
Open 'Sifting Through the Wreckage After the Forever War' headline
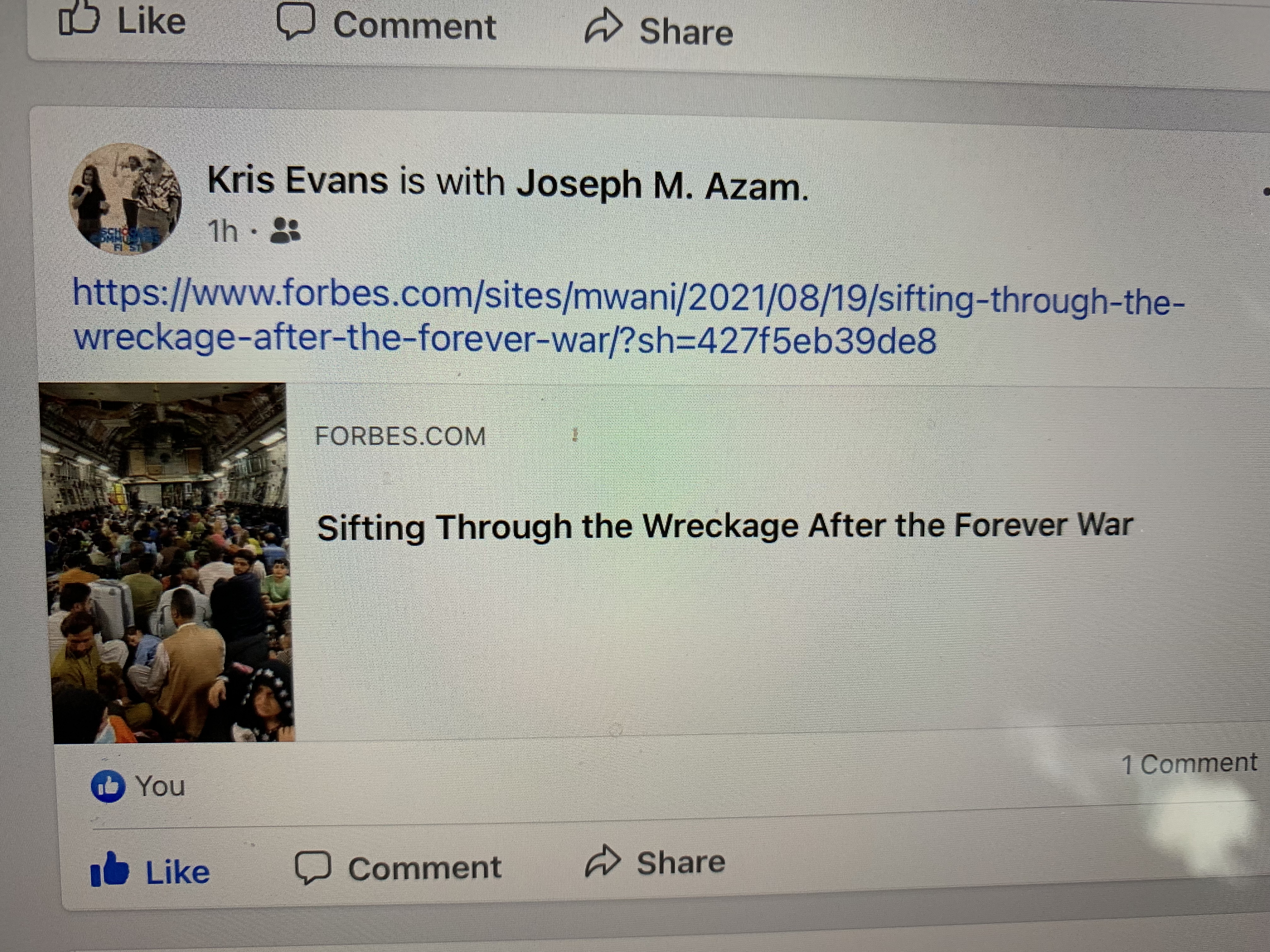coord(724,526)
